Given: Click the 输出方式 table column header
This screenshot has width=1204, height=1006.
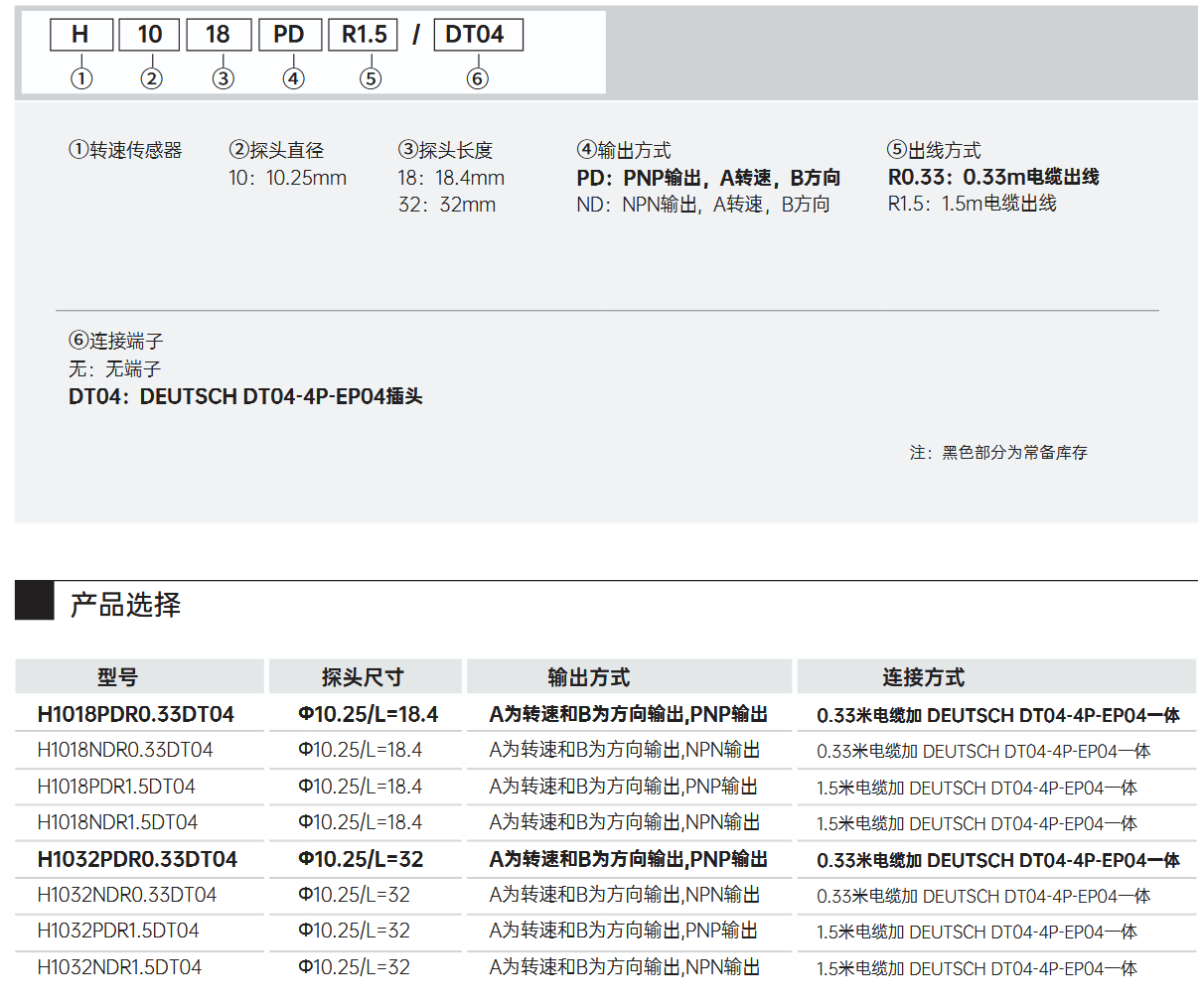Looking at the screenshot, I should 588,677.
